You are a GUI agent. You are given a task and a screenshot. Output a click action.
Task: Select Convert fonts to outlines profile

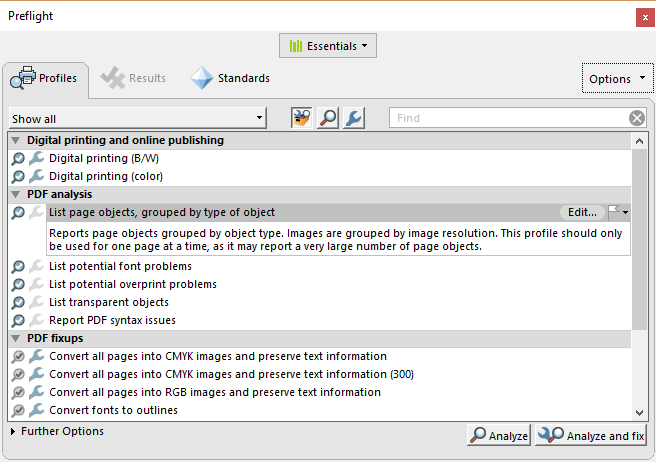(x=113, y=410)
